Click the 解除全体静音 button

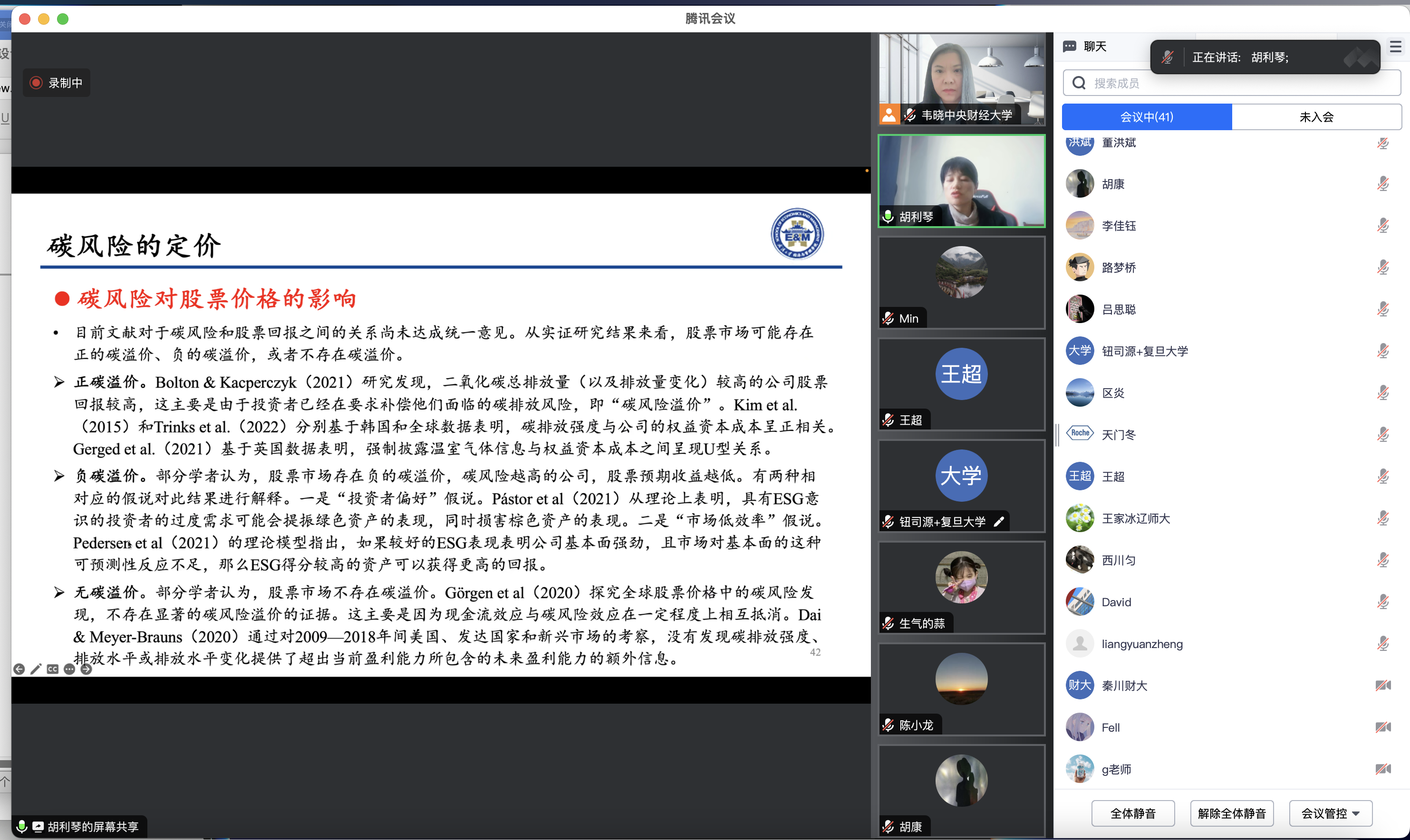click(x=1232, y=813)
